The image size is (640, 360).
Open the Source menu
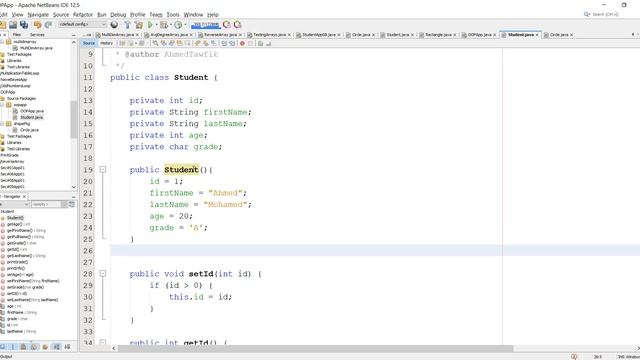point(61,14)
